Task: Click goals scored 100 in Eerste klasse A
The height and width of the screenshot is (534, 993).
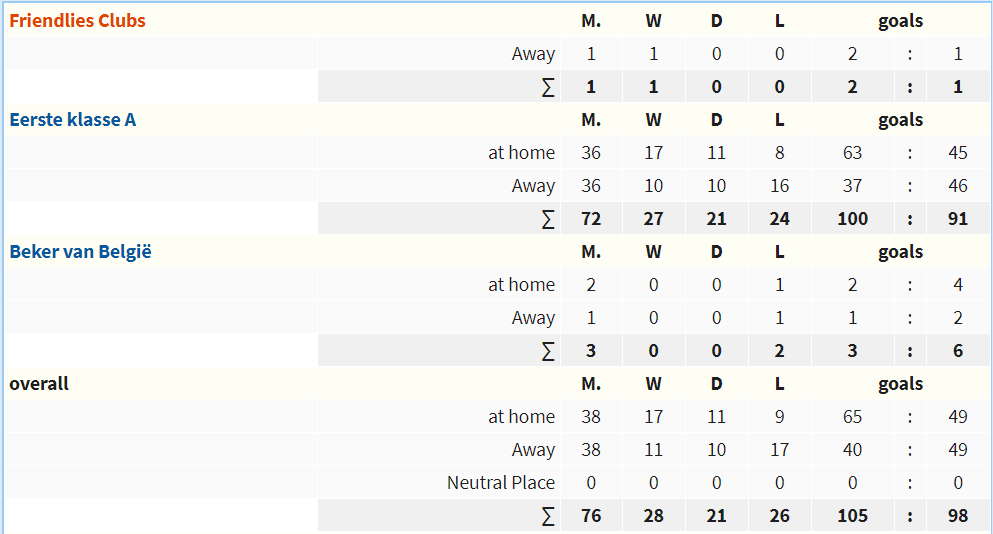Action: 852,219
